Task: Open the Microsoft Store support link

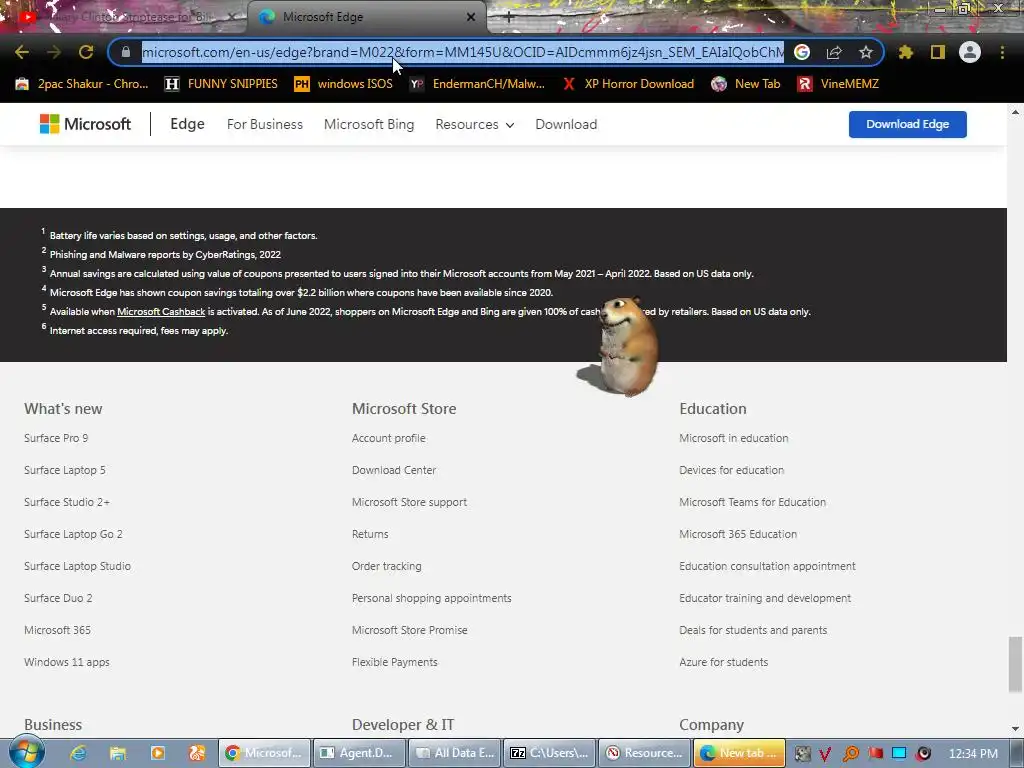Action: coord(409,502)
